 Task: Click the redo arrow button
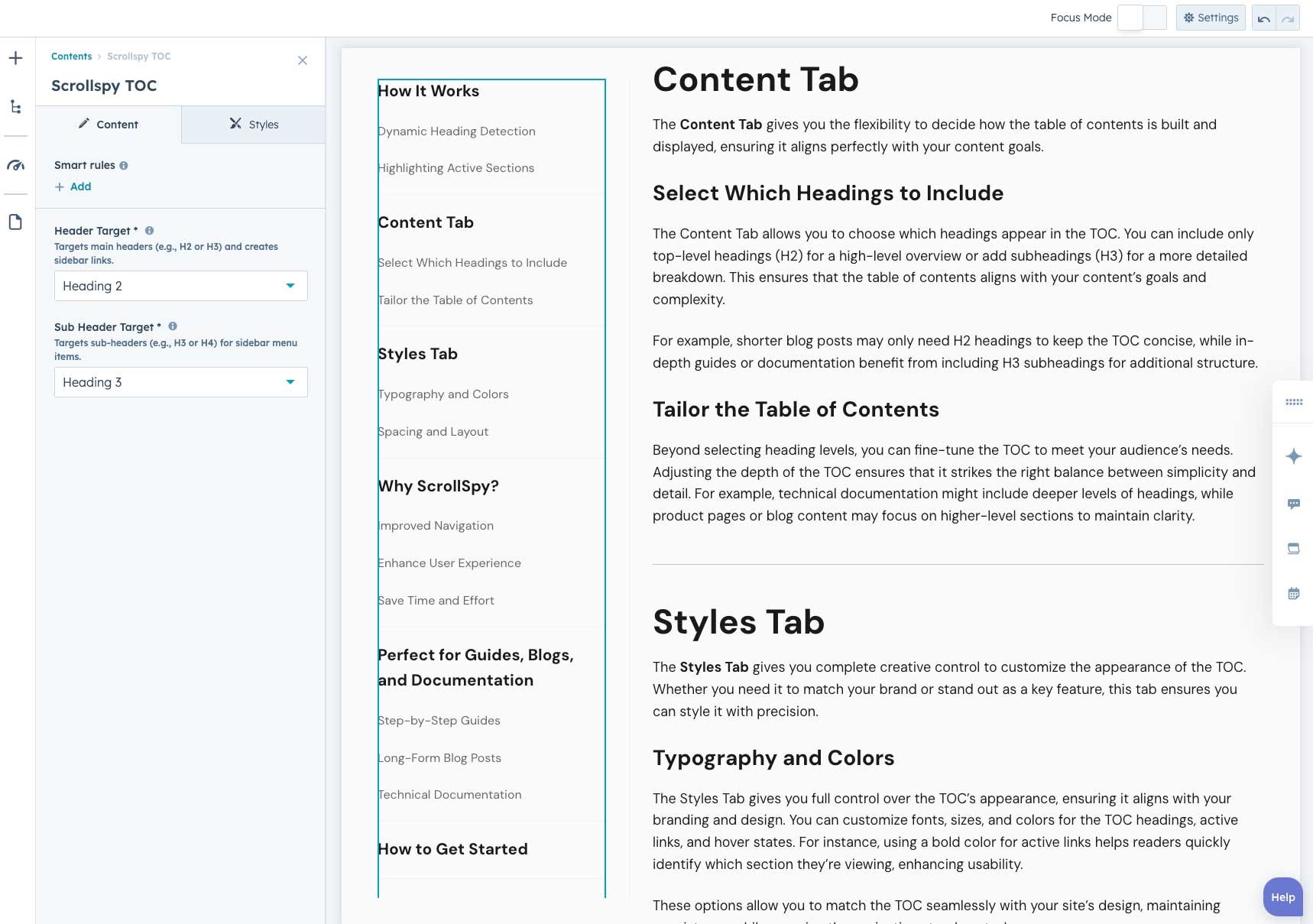coord(1288,18)
